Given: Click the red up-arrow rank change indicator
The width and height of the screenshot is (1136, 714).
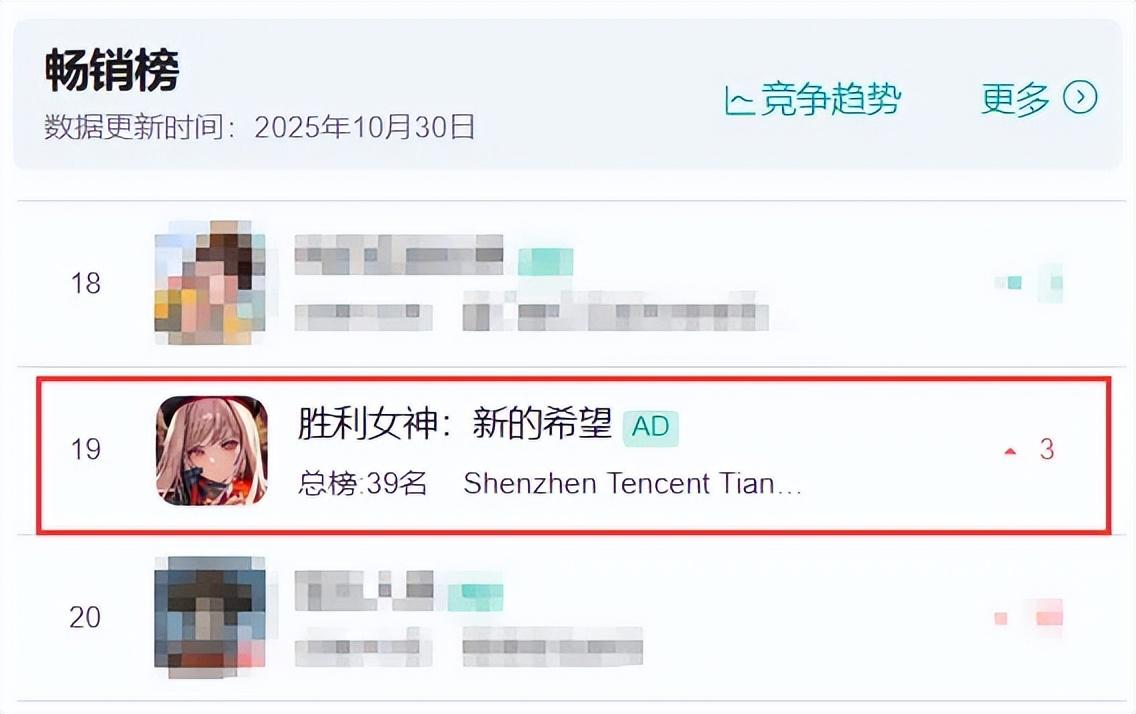Looking at the screenshot, I should [1010, 451].
